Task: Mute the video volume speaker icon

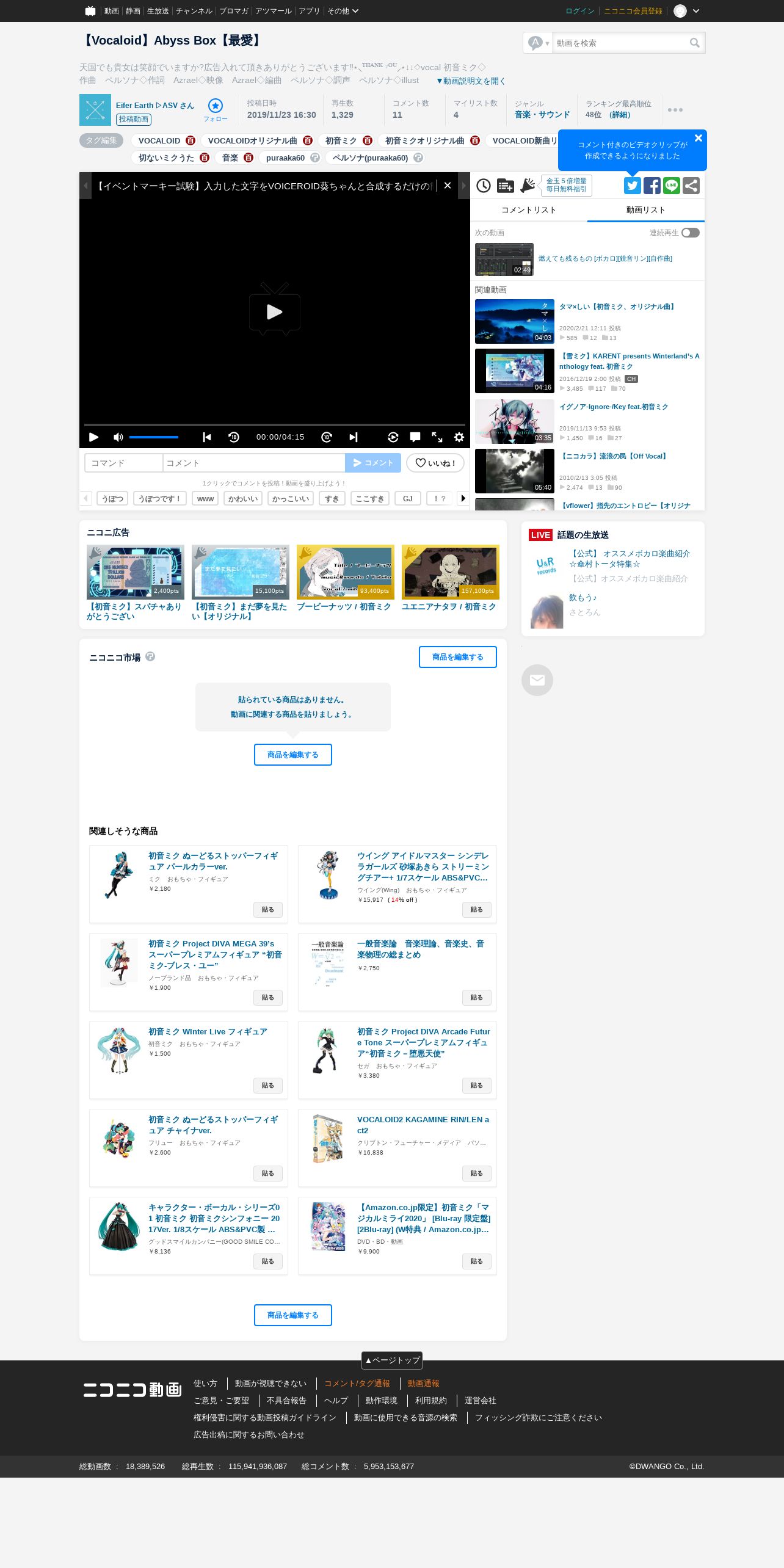Action: point(118,437)
